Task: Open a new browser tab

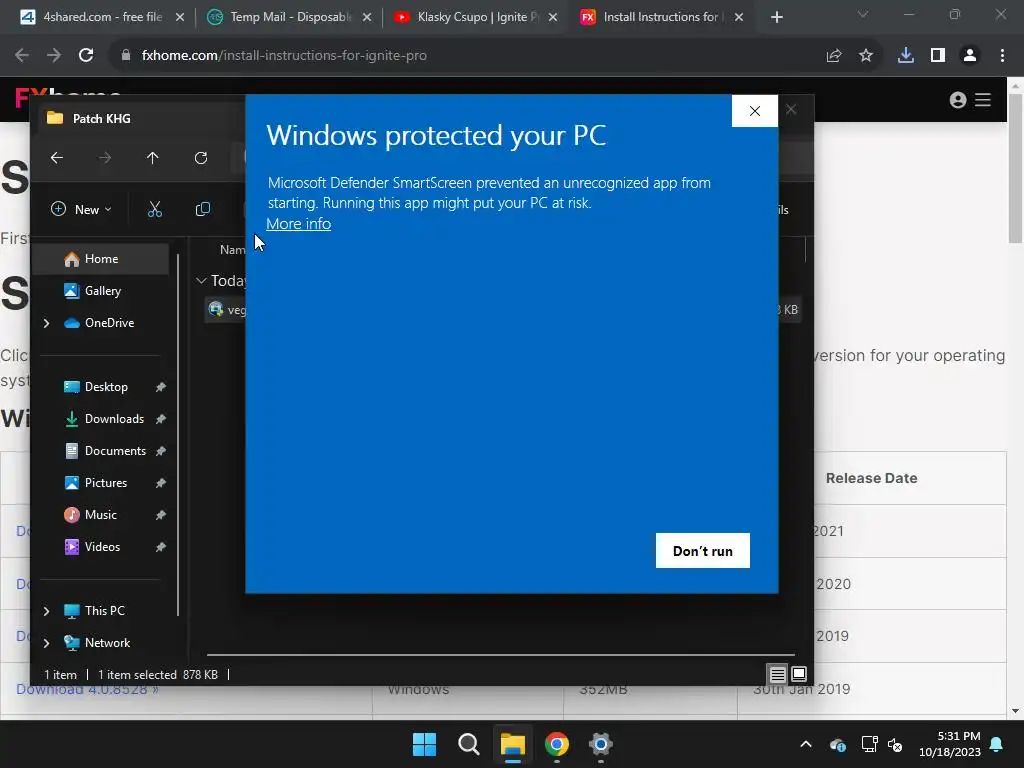Action: tap(776, 17)
